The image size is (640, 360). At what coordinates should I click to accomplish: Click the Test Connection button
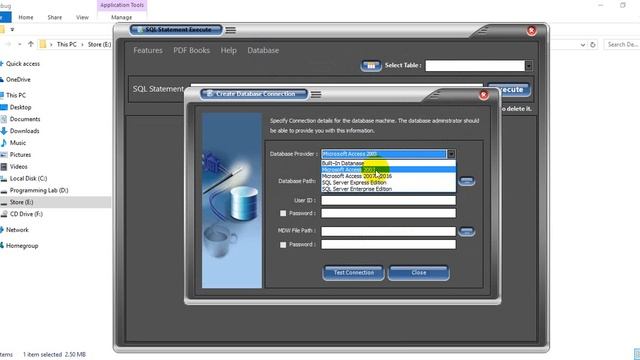pyautogui.click(x=353, y=273)
